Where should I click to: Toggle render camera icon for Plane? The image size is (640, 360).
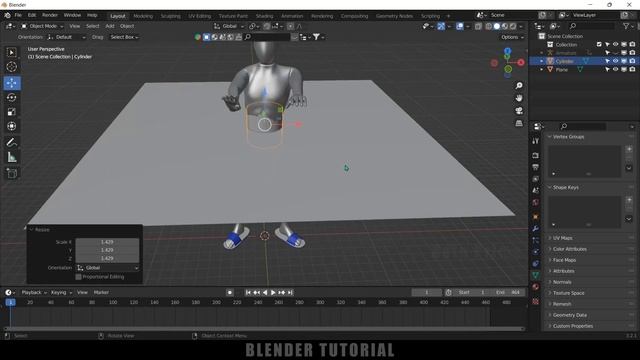[632, 69]
